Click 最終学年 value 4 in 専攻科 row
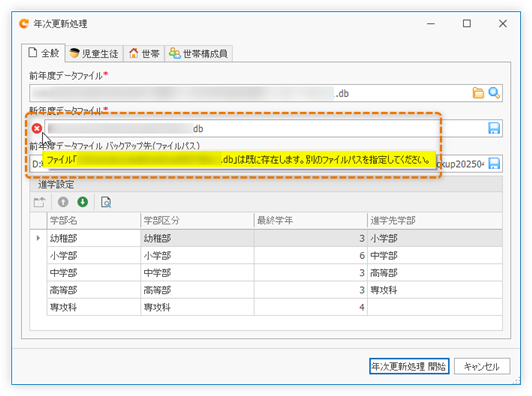This screenshot has height=396, width=532. click(310, 307)
